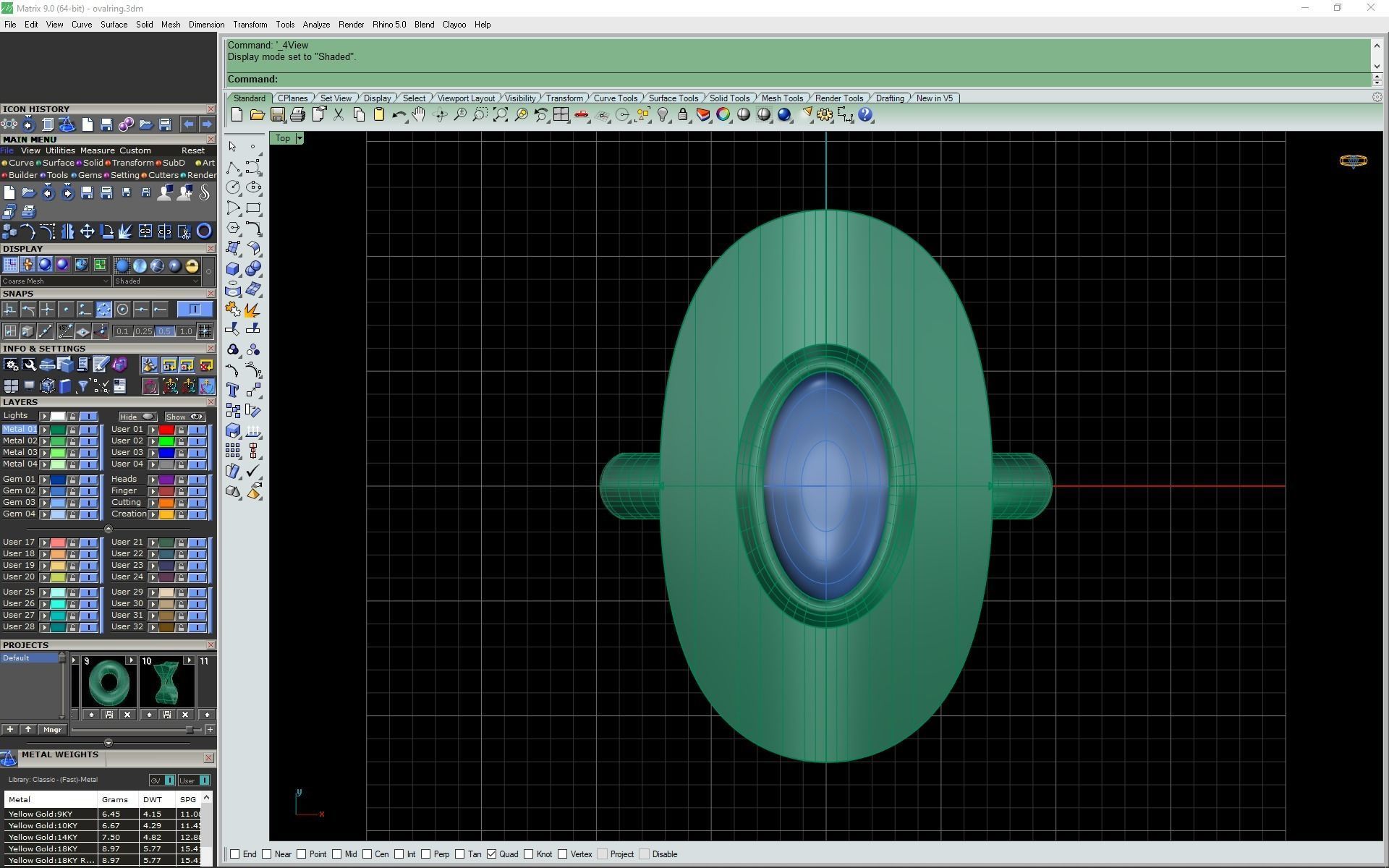This screenshot has height=868, width=1389.
Task: Click the color wheel Object Properties icon
Action: click(723, 115)
